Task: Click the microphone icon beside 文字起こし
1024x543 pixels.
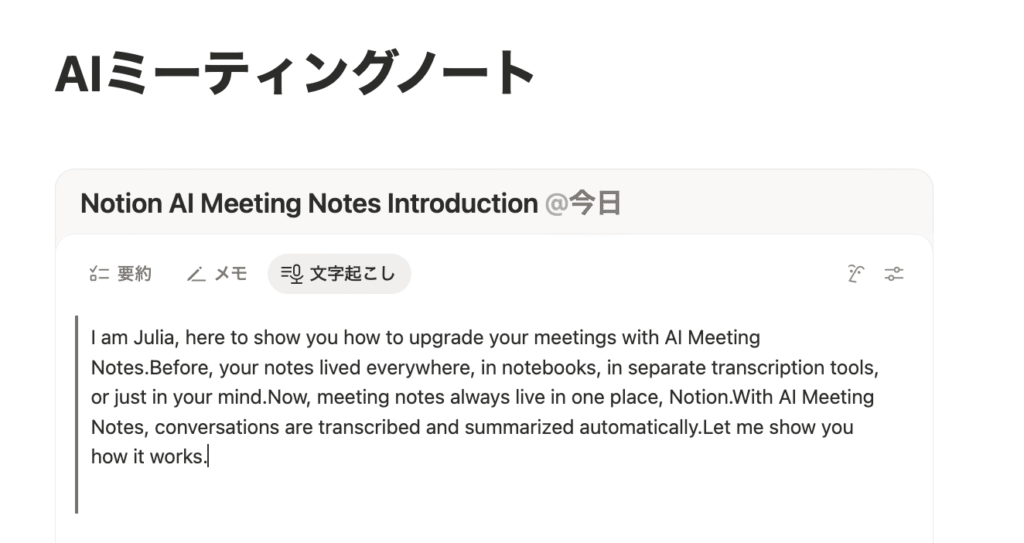Action: 291,274
